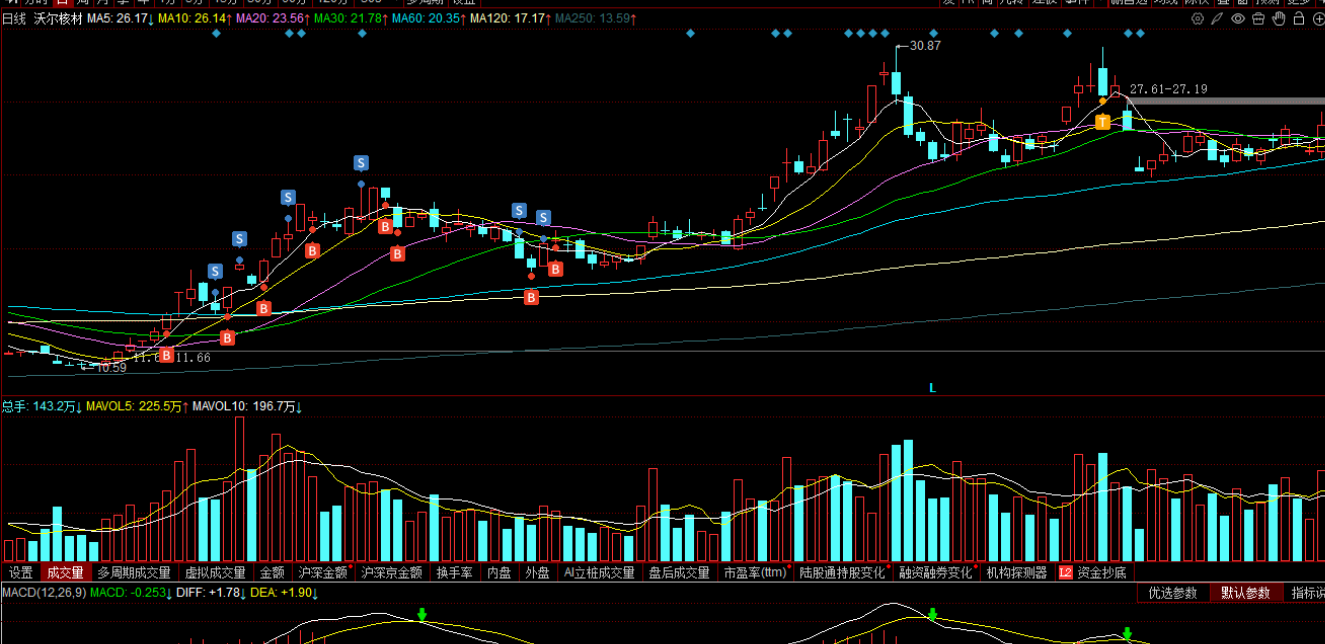The width and height of the screenshot is (1325, 644).
Task: Select the hand pan tool icon
Action: pos(1279,19)
